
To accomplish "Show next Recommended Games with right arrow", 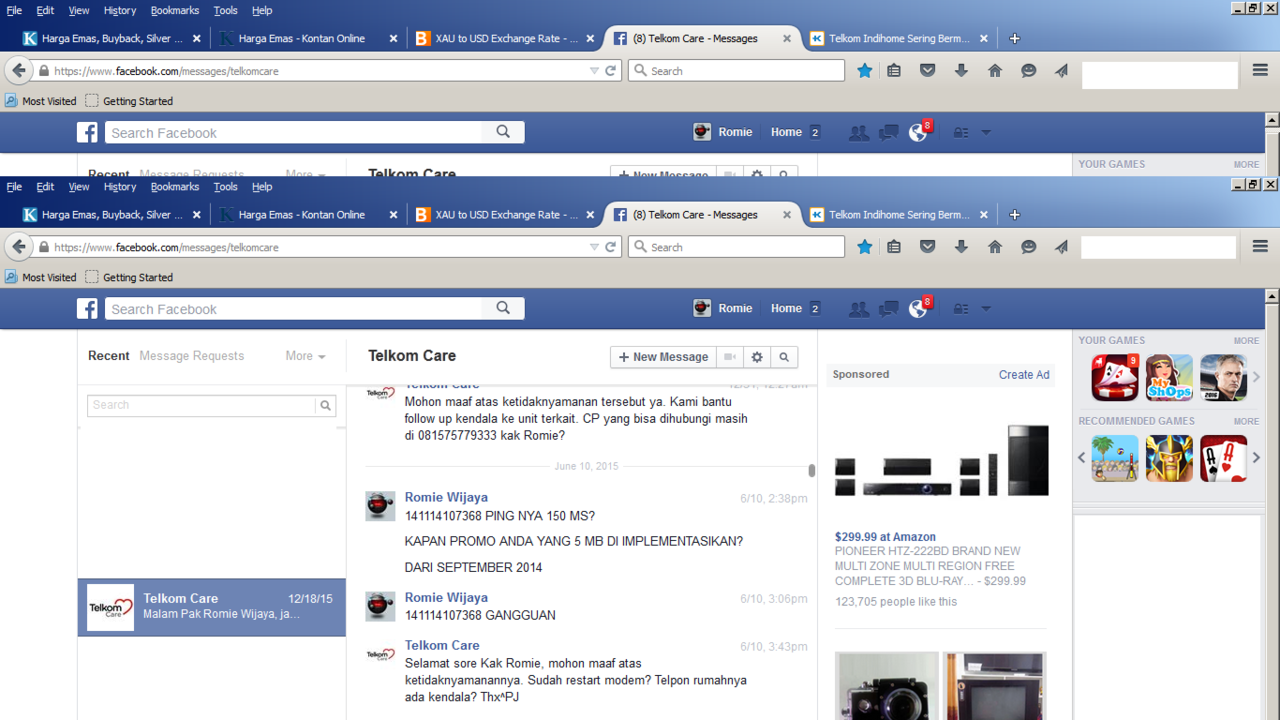I will pyautogui.click(x=1257, y=458).
